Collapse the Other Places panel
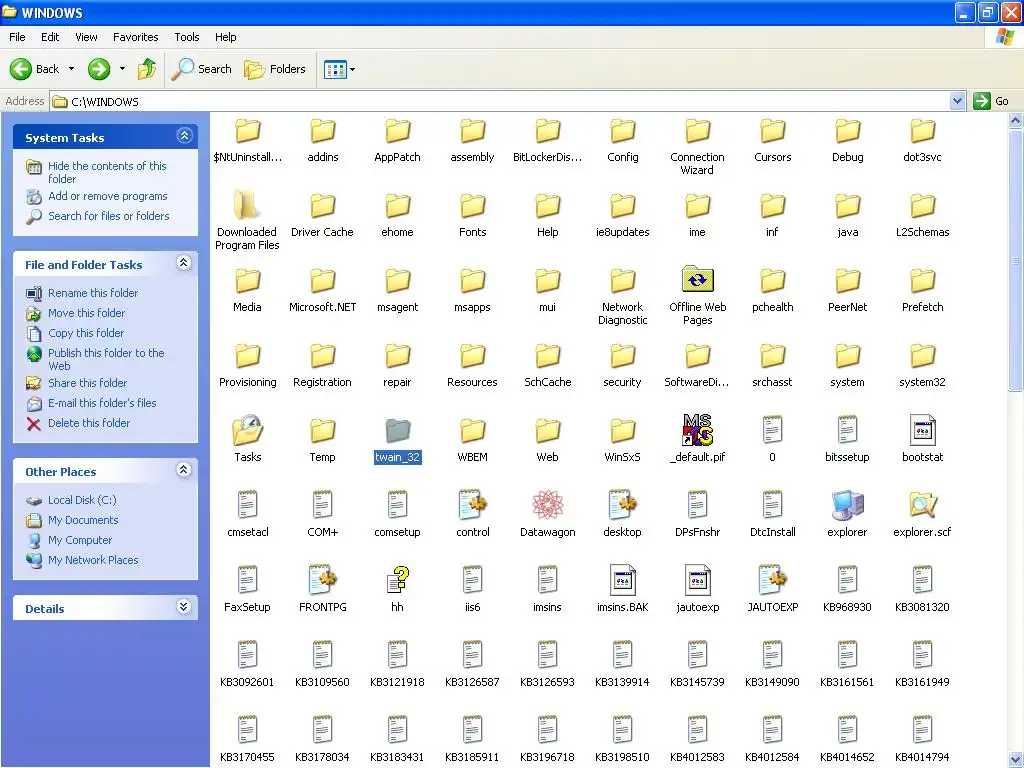 [184, 470]
